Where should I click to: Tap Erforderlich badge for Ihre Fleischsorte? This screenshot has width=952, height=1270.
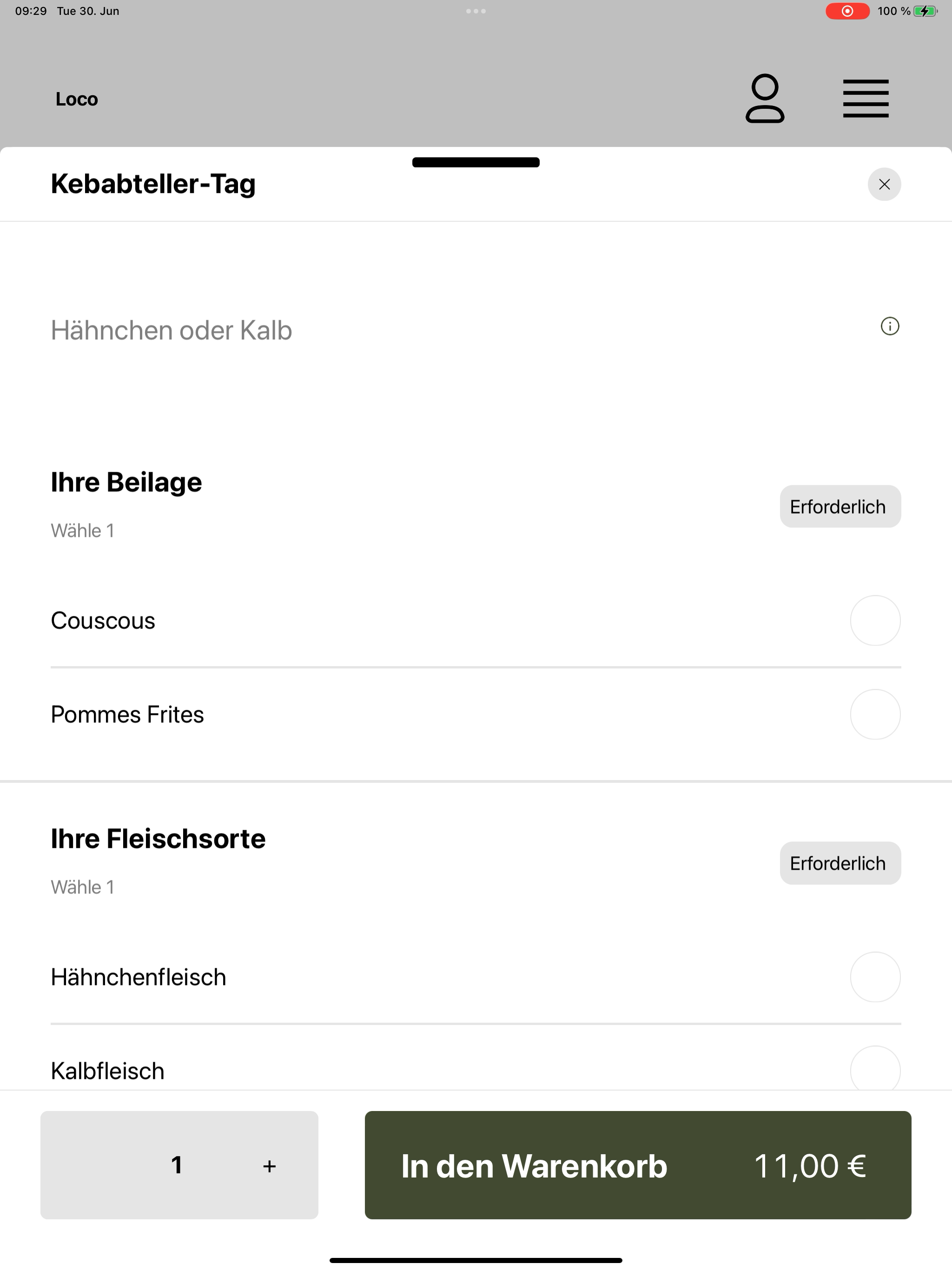click(840, 863)
